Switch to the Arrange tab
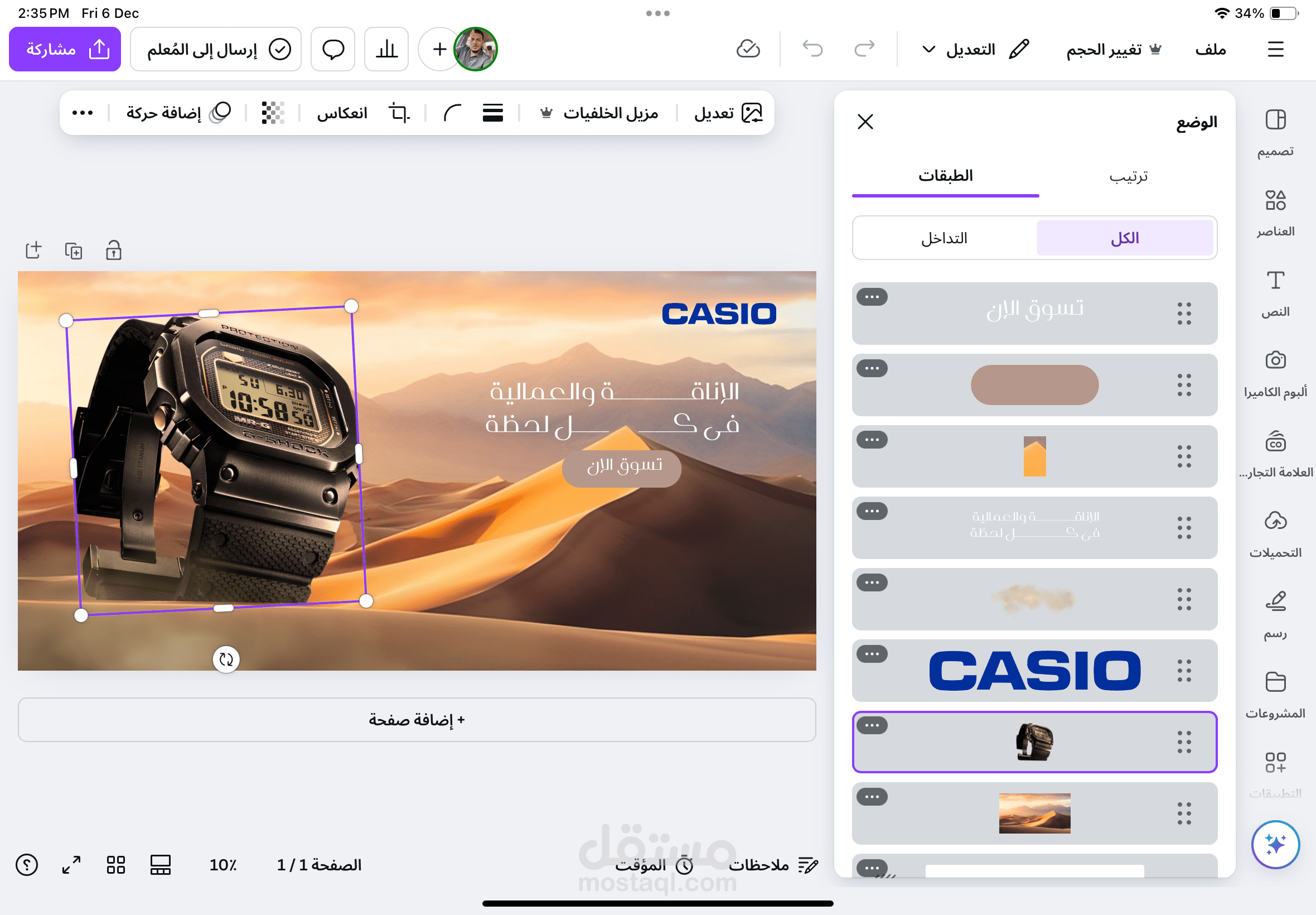 coord(1128,176)
